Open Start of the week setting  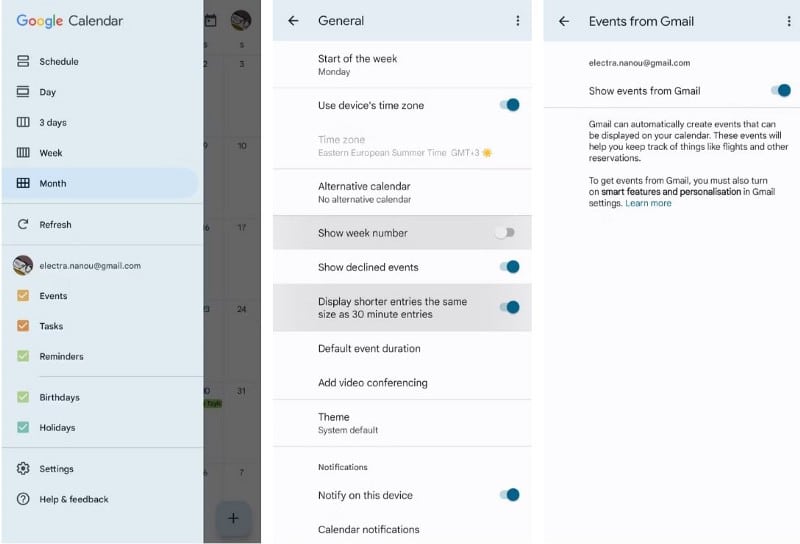pyautogui.click(x=402, y=65)
